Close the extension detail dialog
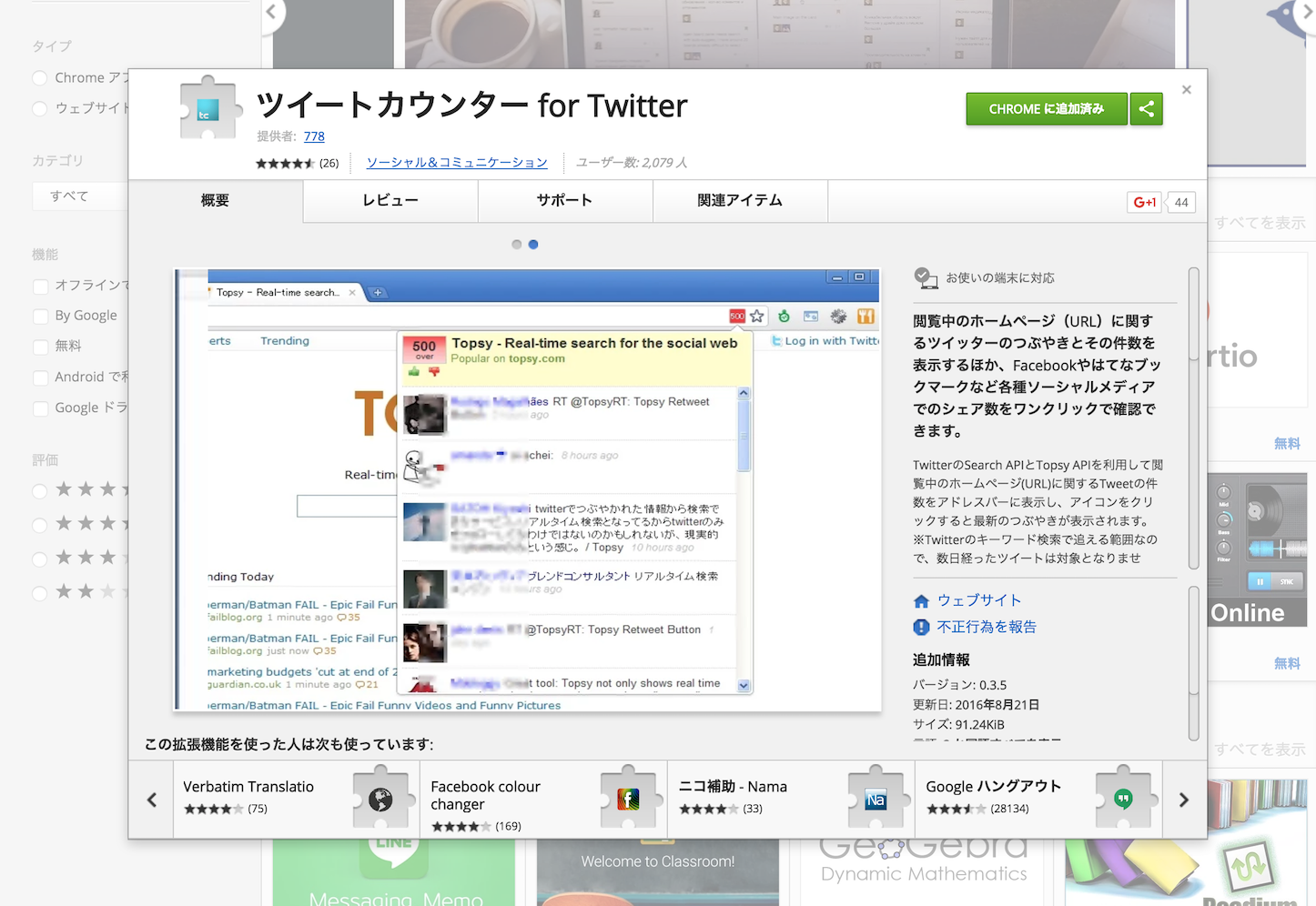The image size is (1316, 906). point(1186,89)
